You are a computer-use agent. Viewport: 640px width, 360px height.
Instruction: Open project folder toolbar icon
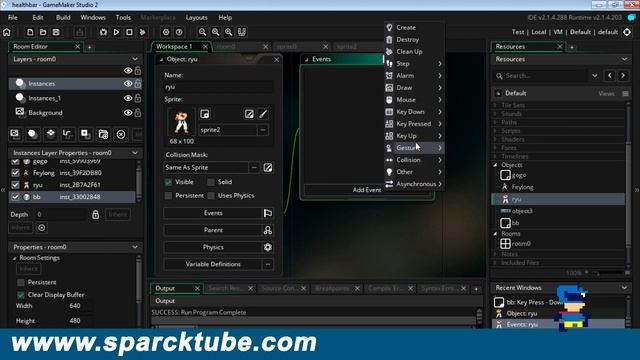click(43, 32)
